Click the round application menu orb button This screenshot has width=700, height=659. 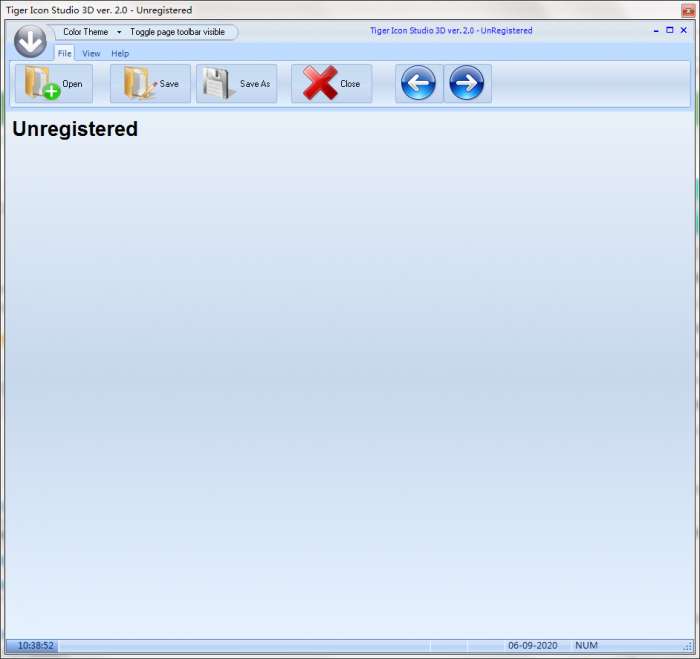30,41
